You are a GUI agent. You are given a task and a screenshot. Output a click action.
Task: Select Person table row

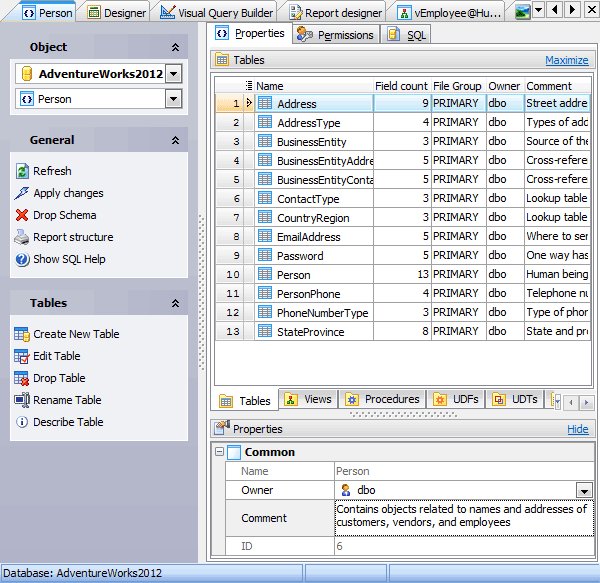pyautogui.click(x=403, y=274)
